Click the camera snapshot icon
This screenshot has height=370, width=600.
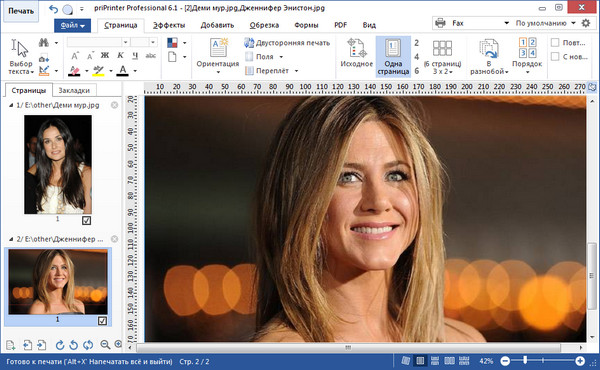coord(44,57)
